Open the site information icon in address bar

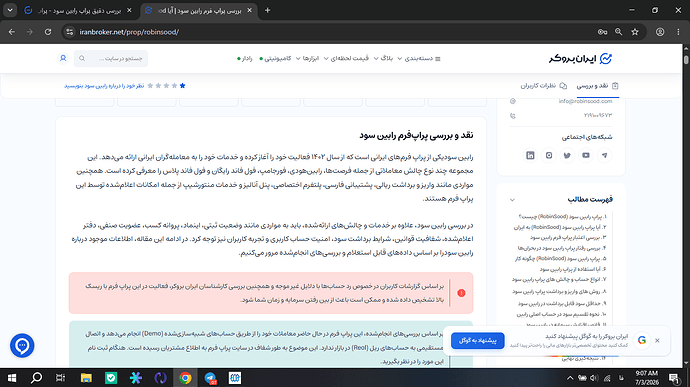[x=70, y=32]
